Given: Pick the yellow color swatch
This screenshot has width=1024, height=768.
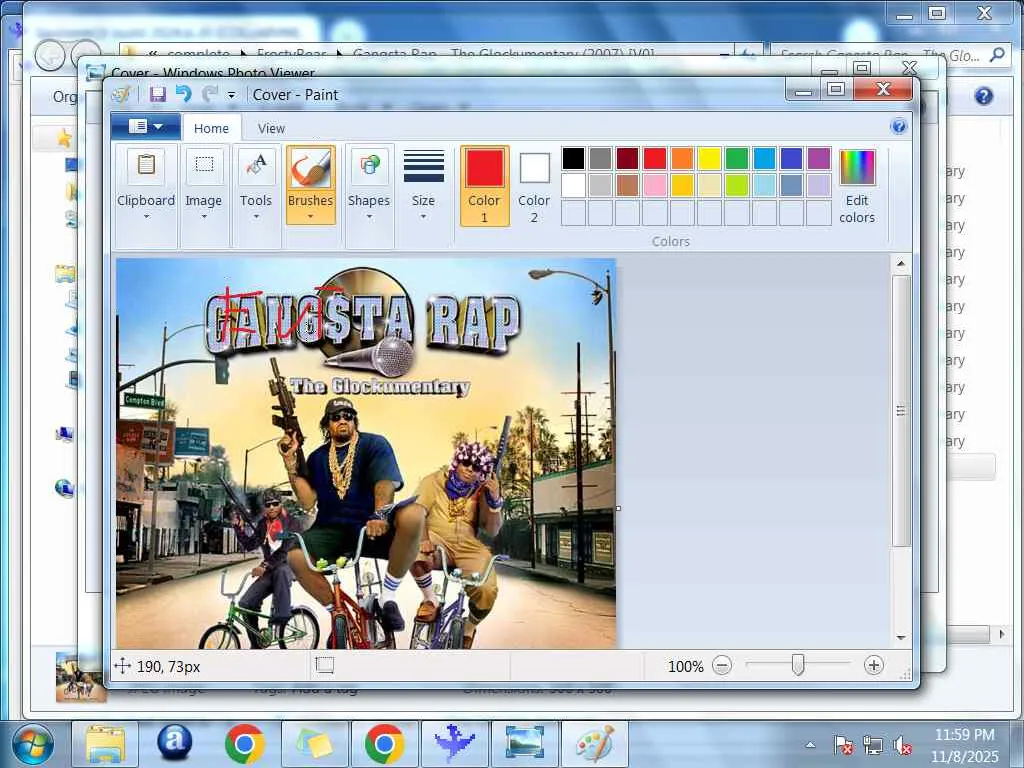Looking at the screenshot, I should click(x=710, y=158).
